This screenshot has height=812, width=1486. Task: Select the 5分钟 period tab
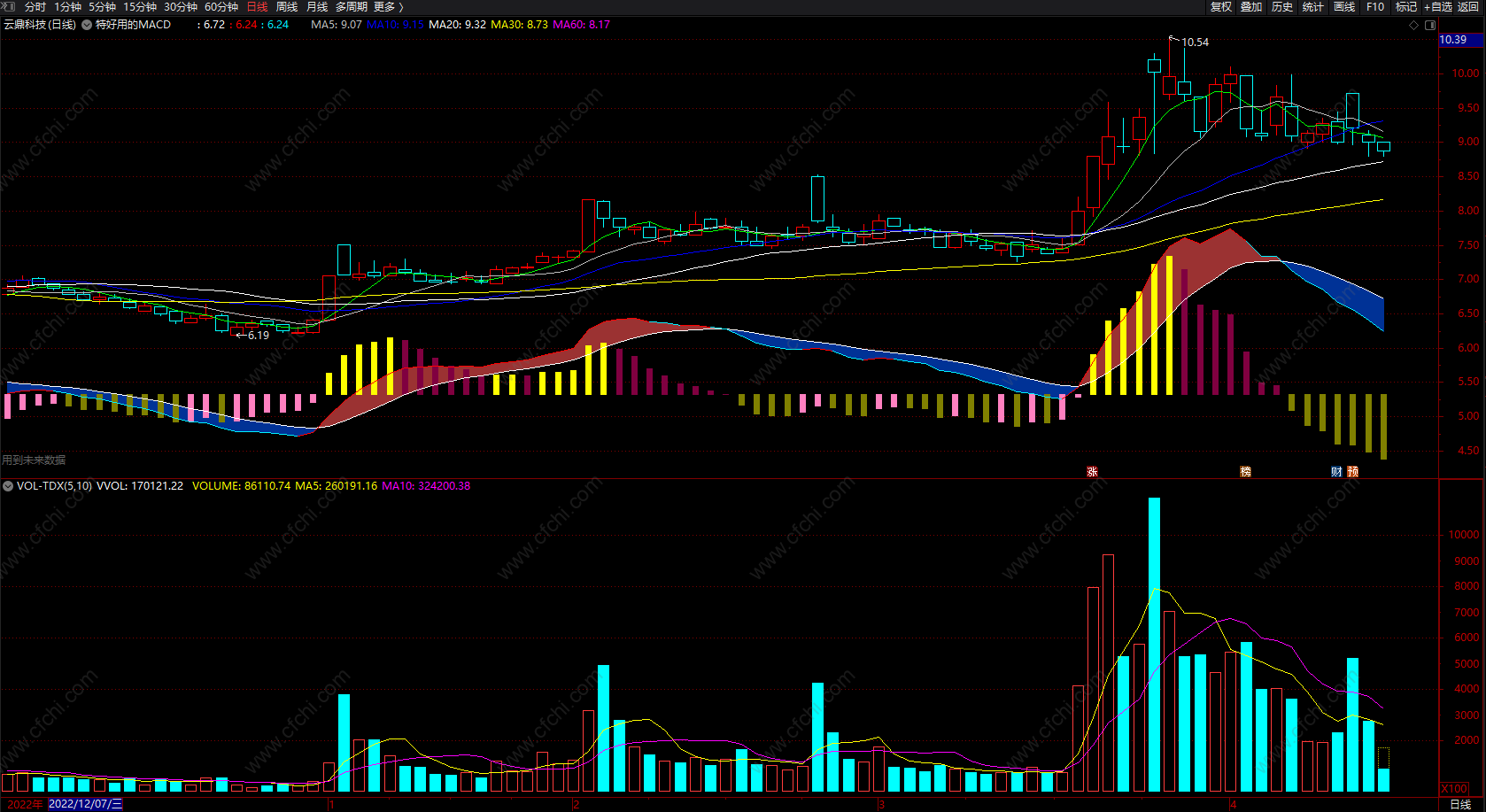[x=102, y=6]
